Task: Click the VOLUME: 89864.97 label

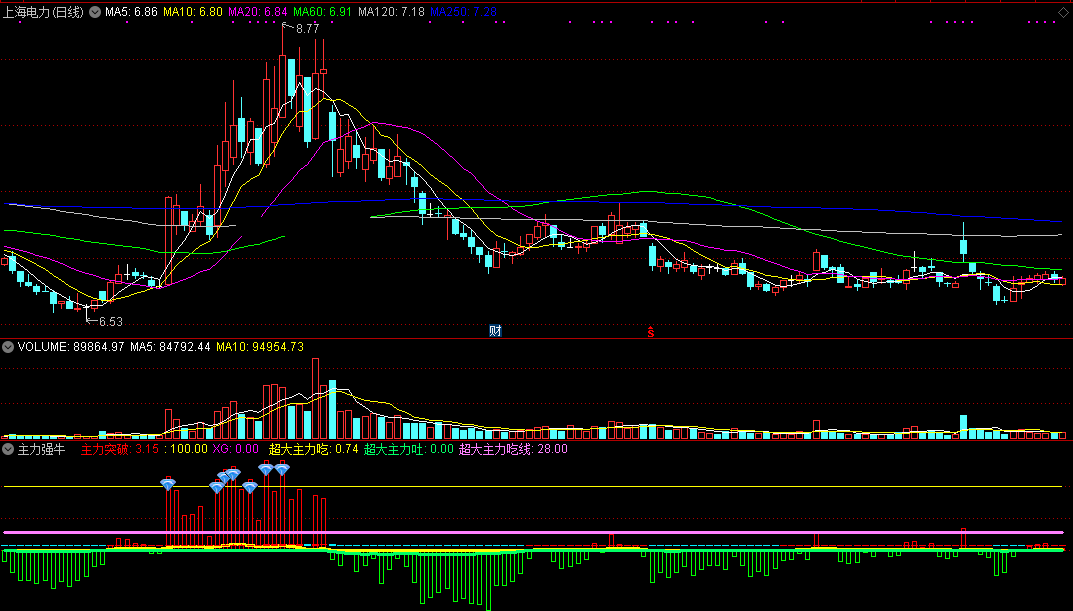Action: [71, 347]
